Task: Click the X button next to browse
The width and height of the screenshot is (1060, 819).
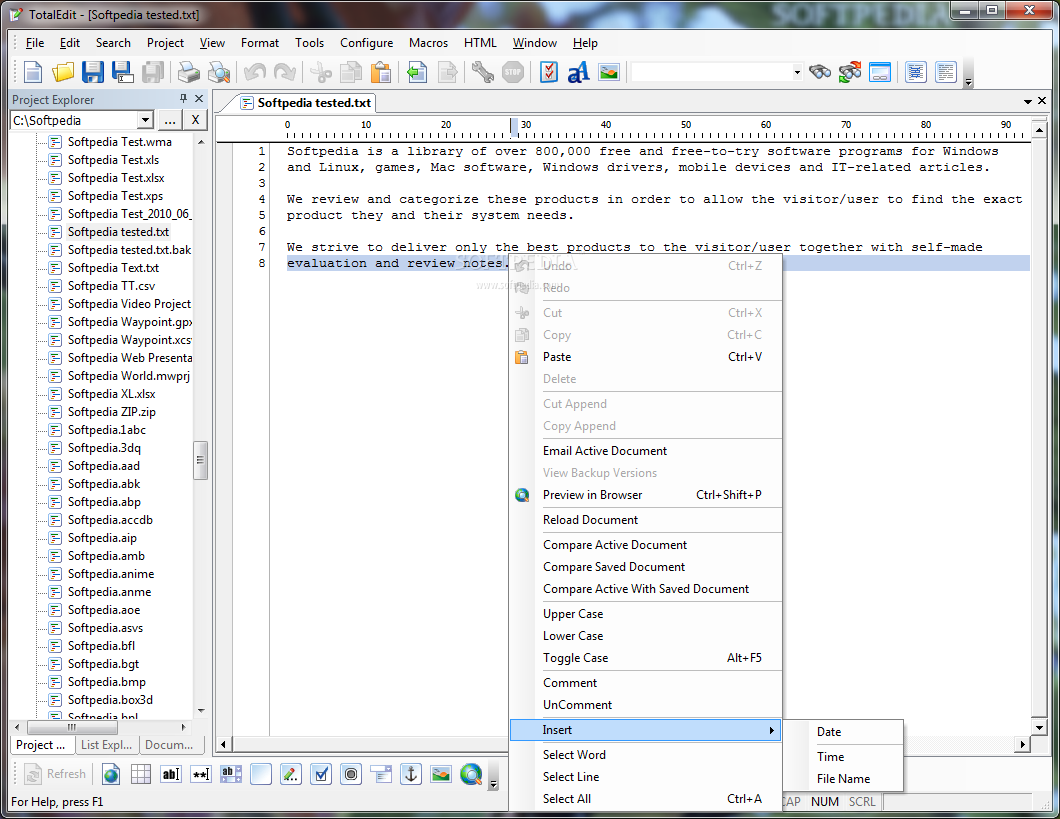Action: tap(195, 120)
